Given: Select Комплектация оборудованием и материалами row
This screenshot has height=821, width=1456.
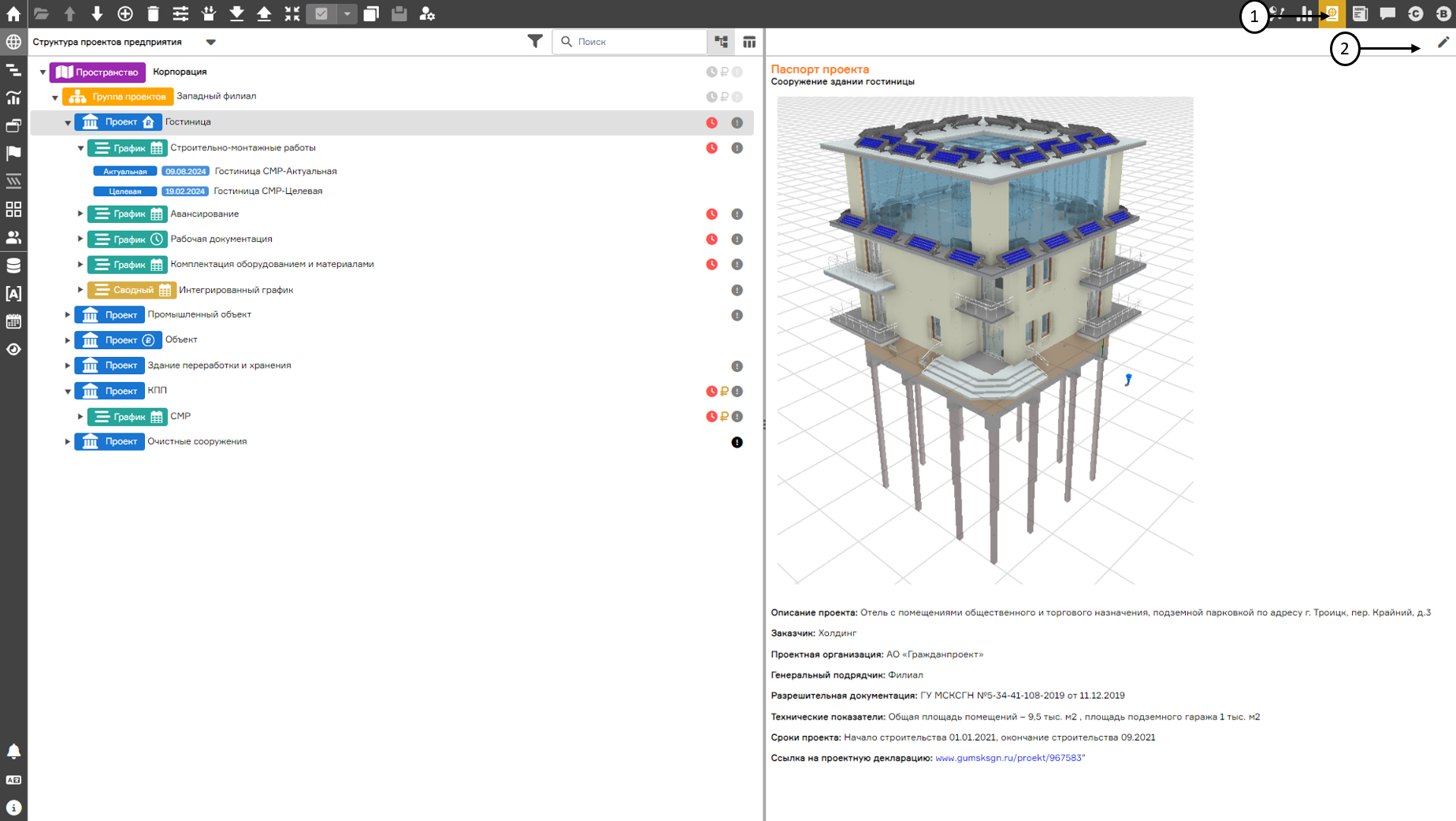Looking at the screenshot, I should [x=392, y=265].
